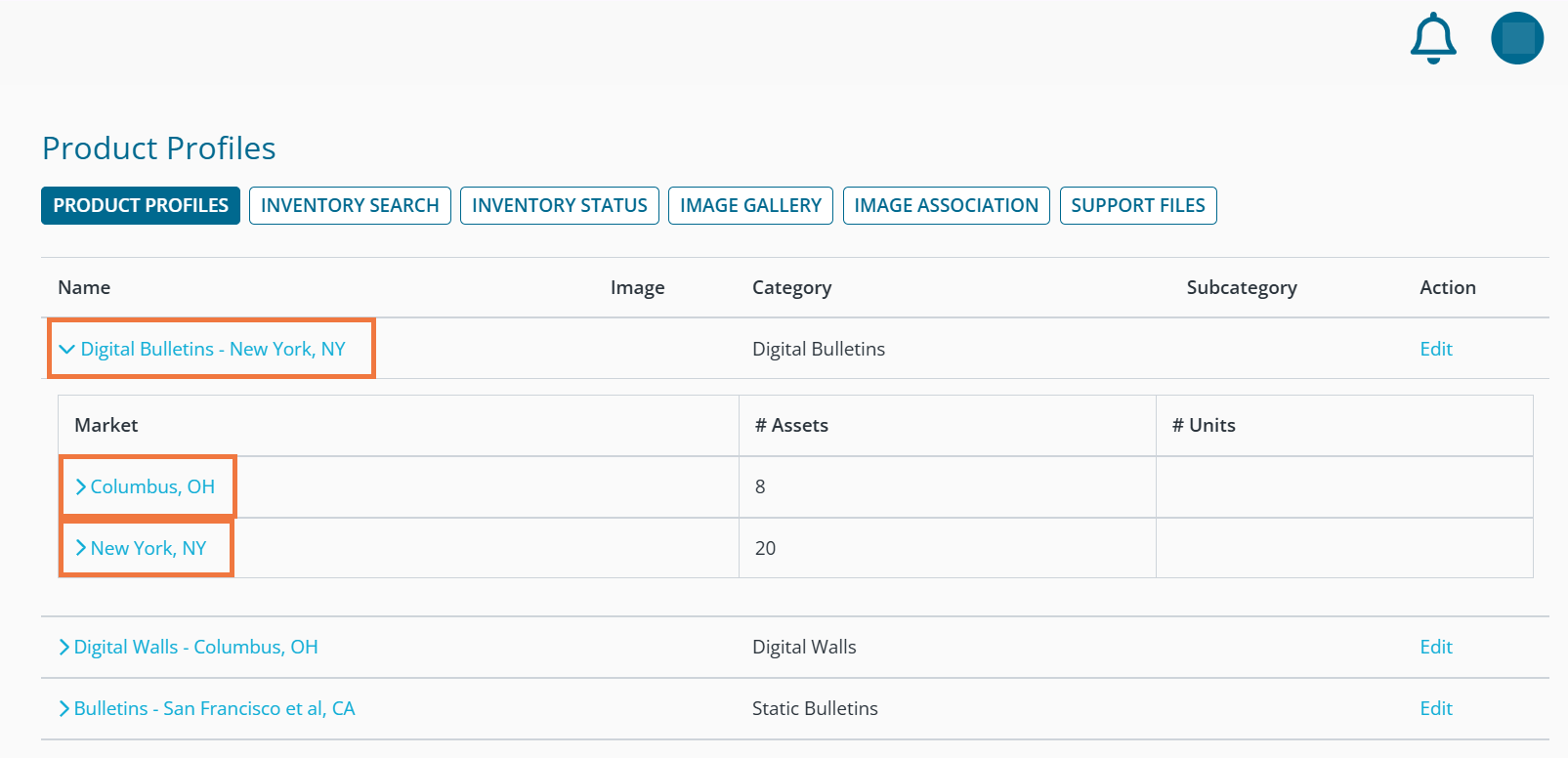Open Bulletins - San Francisco et al link

[215, 708]
